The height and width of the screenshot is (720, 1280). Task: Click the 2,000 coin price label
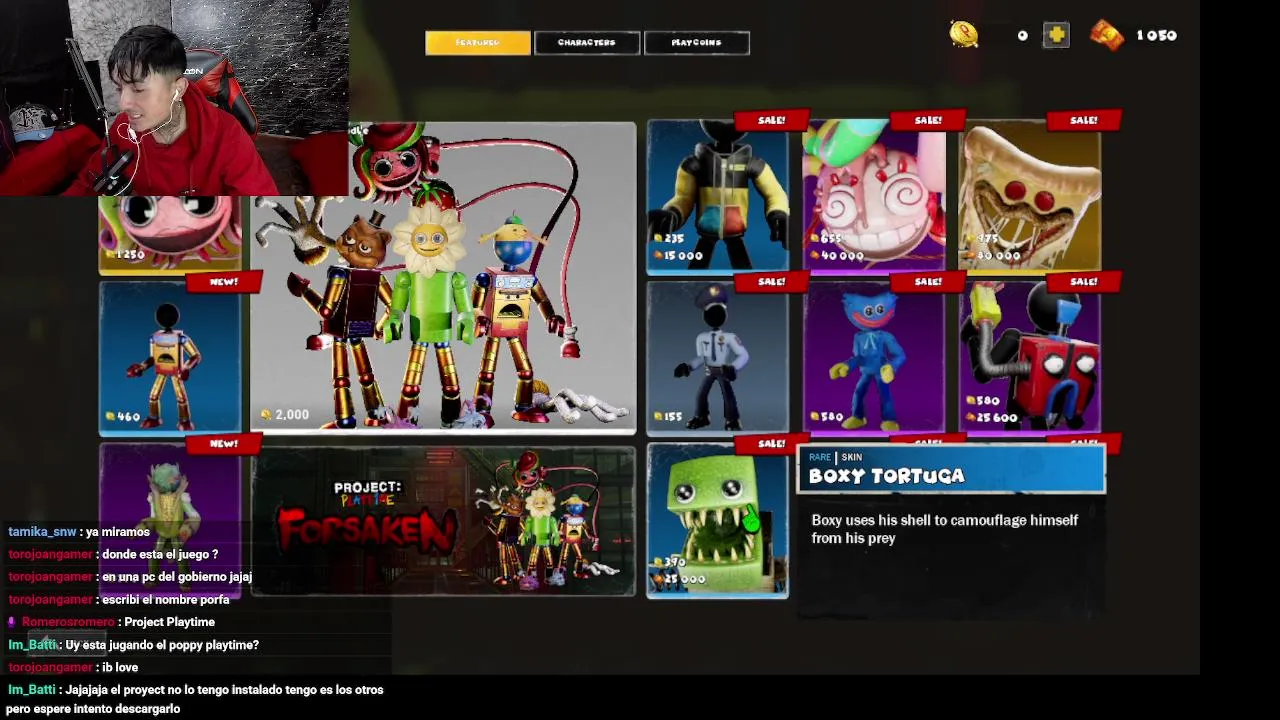[x=285, y=414]
